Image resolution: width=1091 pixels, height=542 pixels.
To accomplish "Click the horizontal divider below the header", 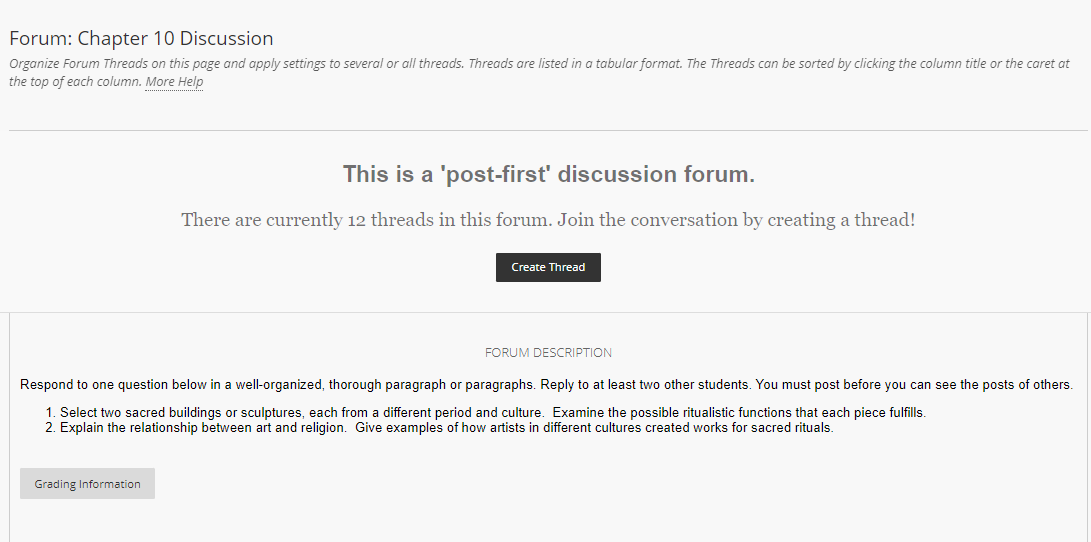I will [548, 130].
